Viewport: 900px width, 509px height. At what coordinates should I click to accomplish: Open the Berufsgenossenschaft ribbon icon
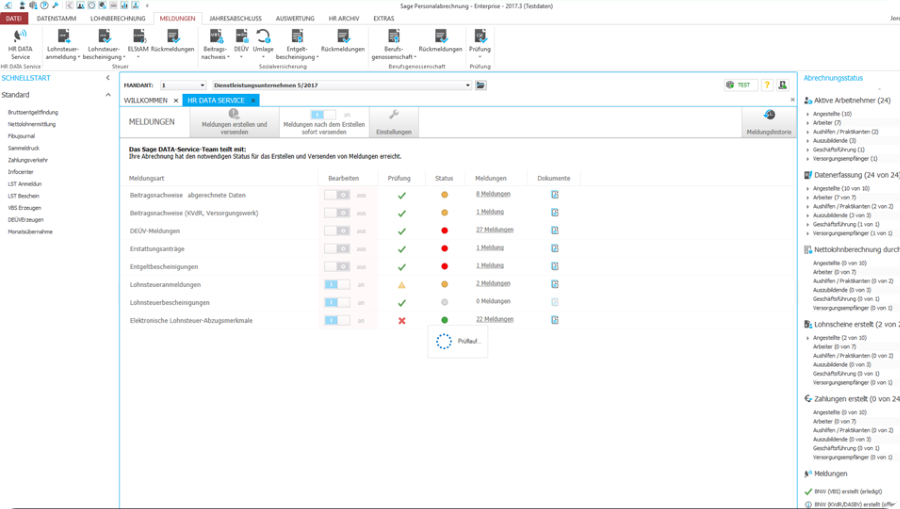(394, 45)
